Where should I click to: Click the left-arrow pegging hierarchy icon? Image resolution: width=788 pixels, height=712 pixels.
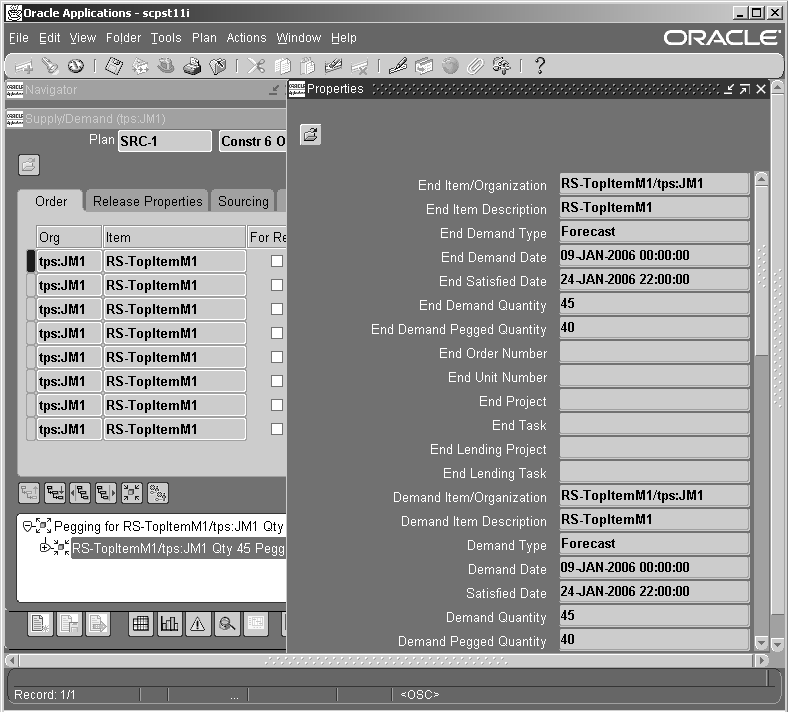pos(80,493)
